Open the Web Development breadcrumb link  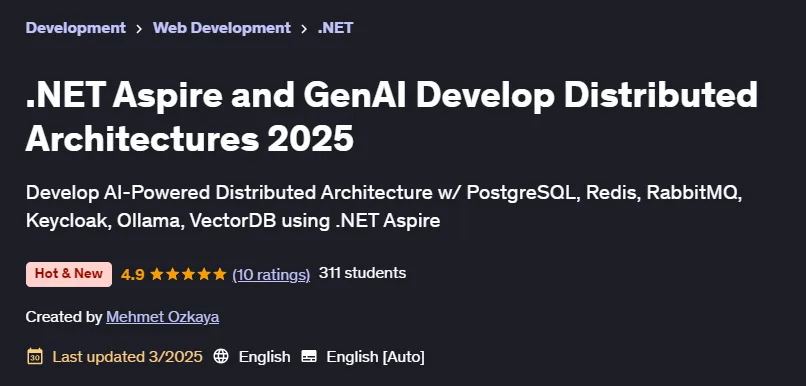222,28
